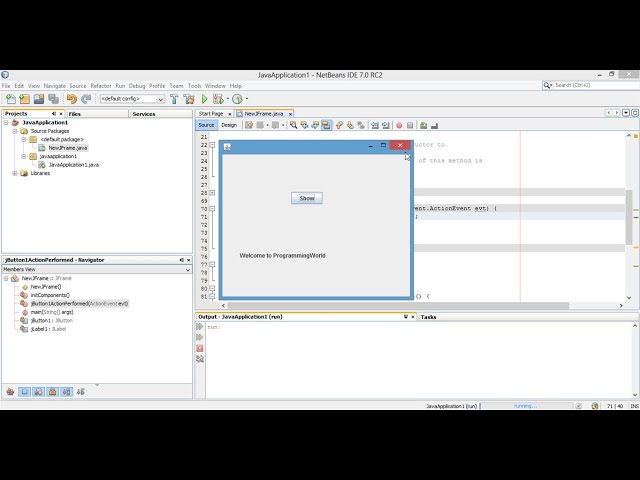This screenshot has width=640, height=480.
Task: Click Toggle Highlight Search editor icon
Action: 326,125
